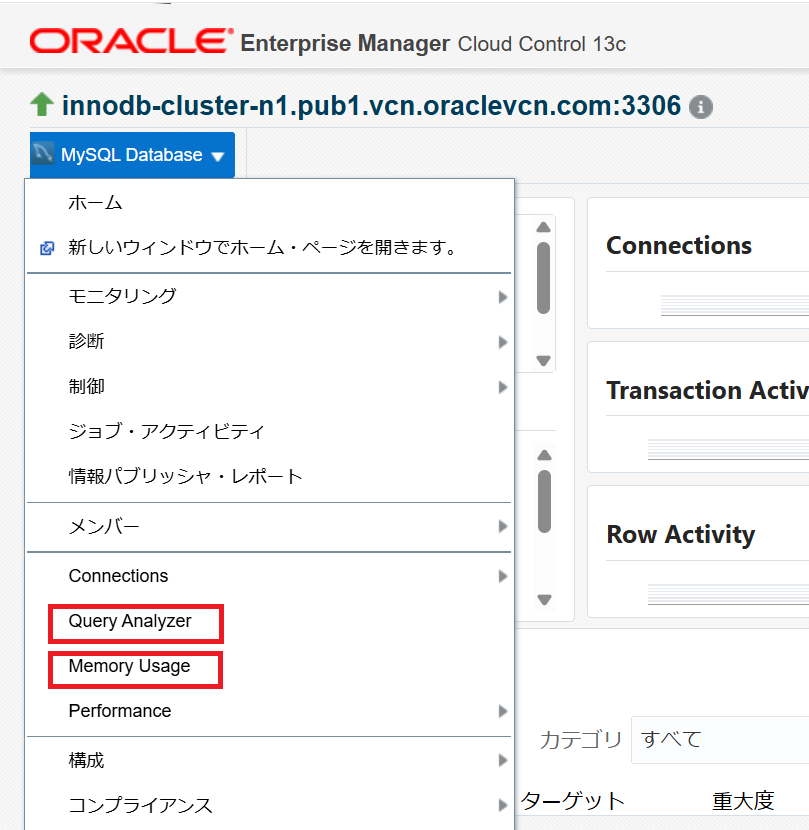Click the upper panel scroll up arrow
The width and height of the screenshot is (809, 830).
pos(543,228)
